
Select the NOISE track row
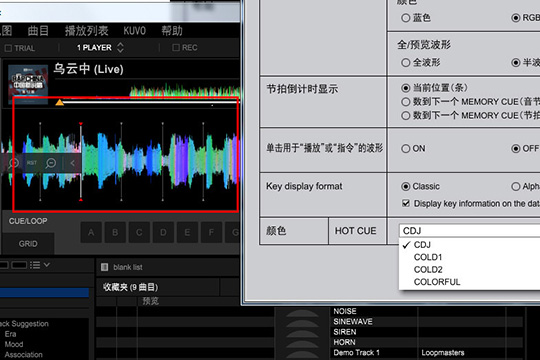pos(345,311)
